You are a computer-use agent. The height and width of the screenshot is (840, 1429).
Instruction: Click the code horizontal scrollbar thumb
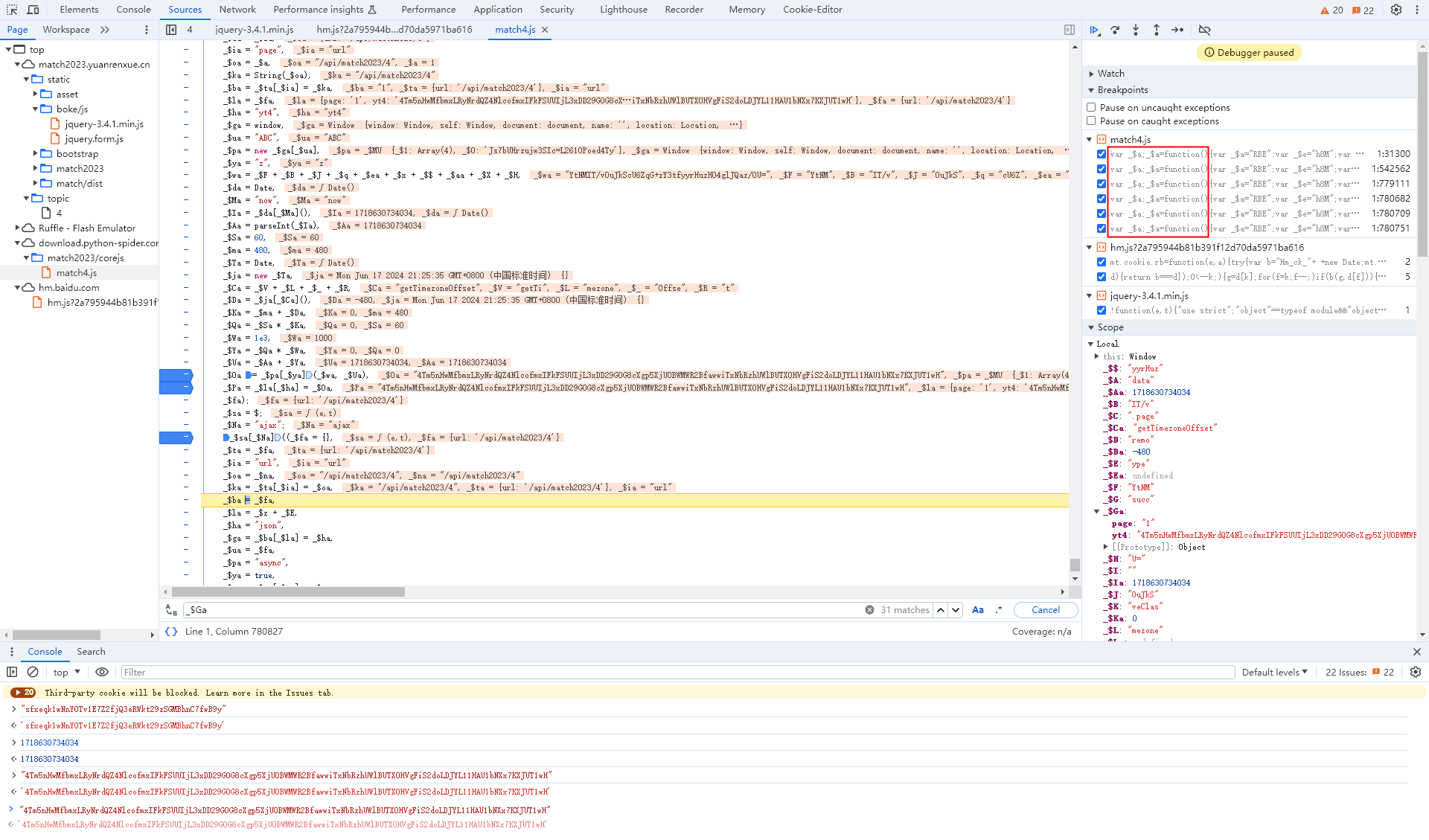click(x=288, y=592)
